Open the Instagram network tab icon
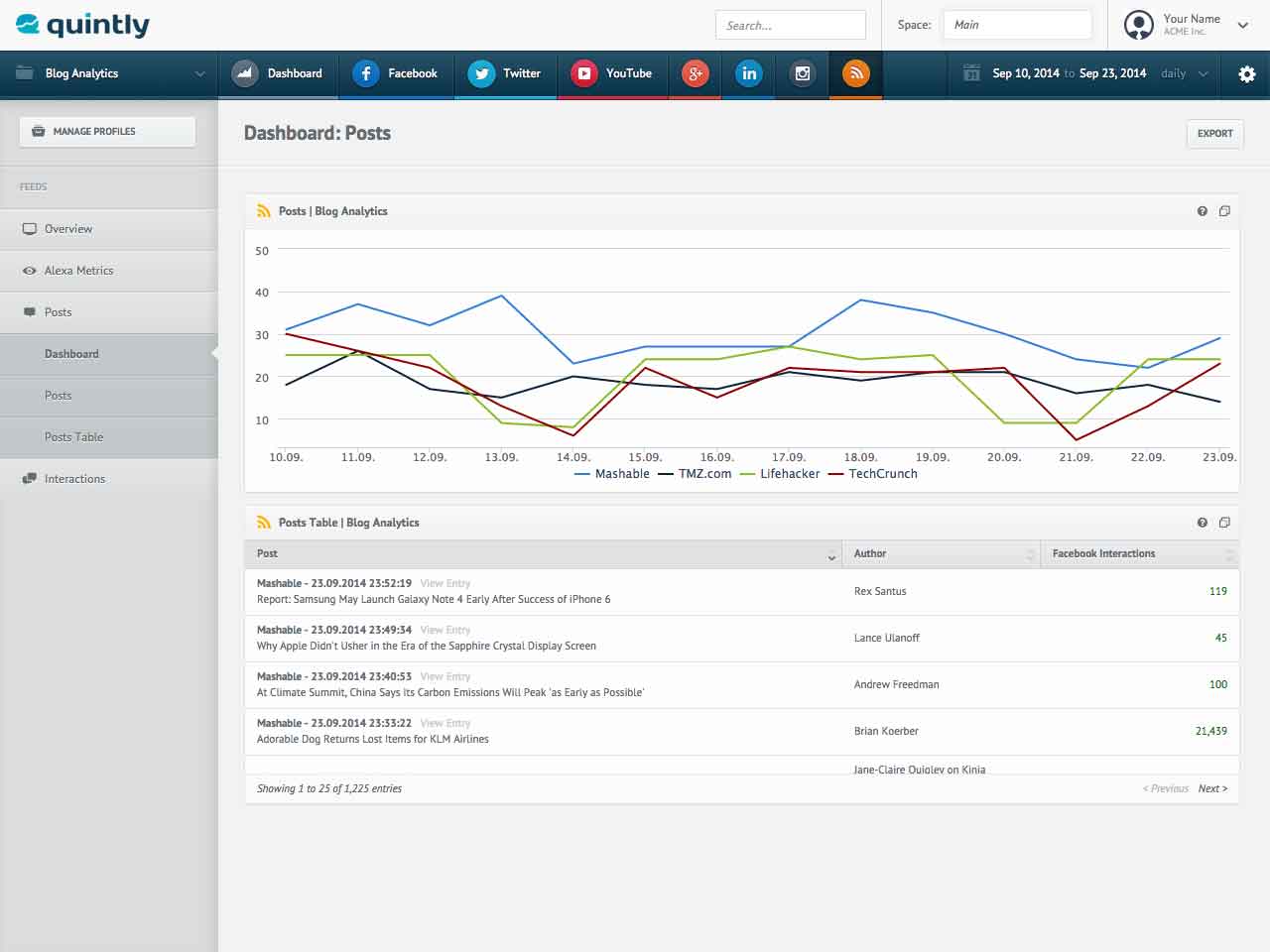This screenshot has height=952, width=1270. pos(803,73)
